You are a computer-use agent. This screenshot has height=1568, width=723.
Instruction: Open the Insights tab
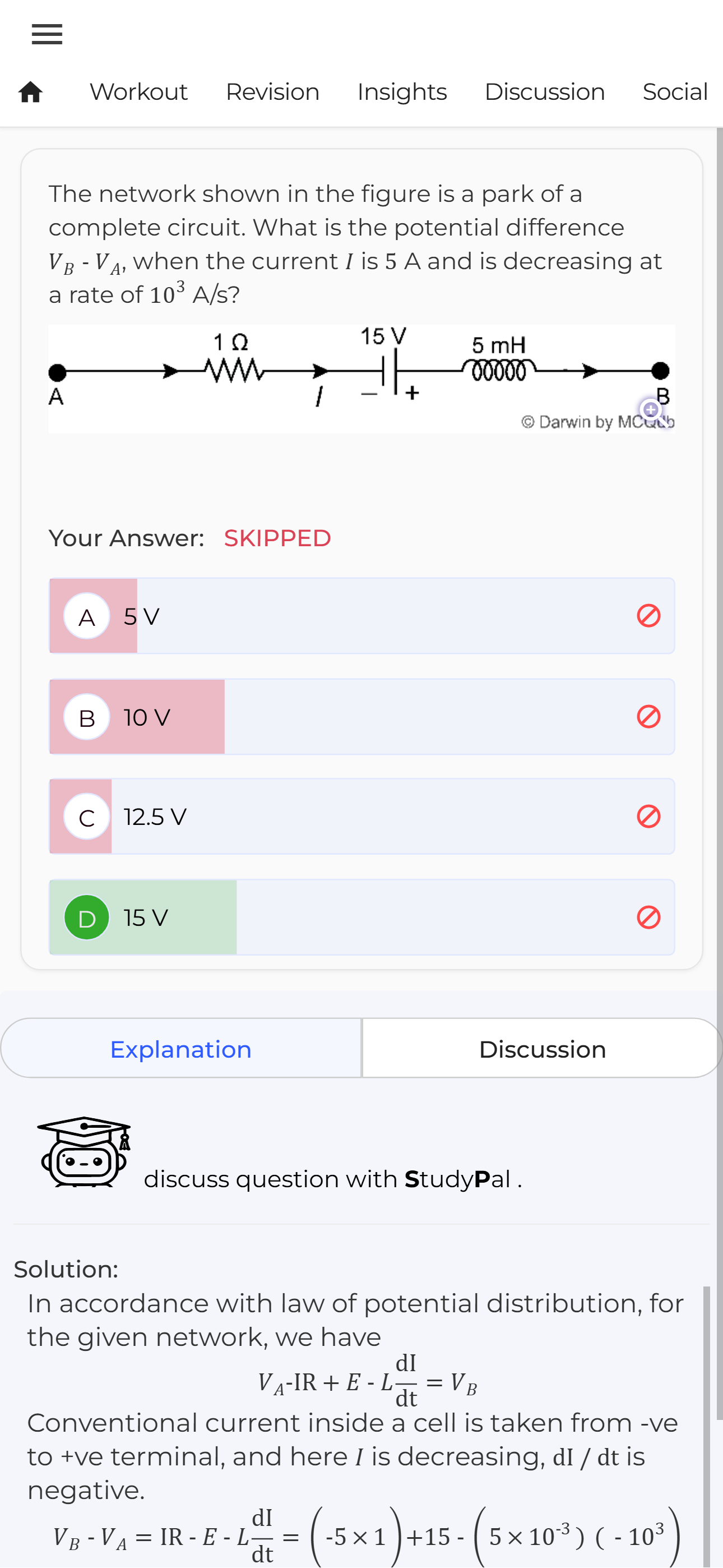pyautogui.click(x=402, y=92)
